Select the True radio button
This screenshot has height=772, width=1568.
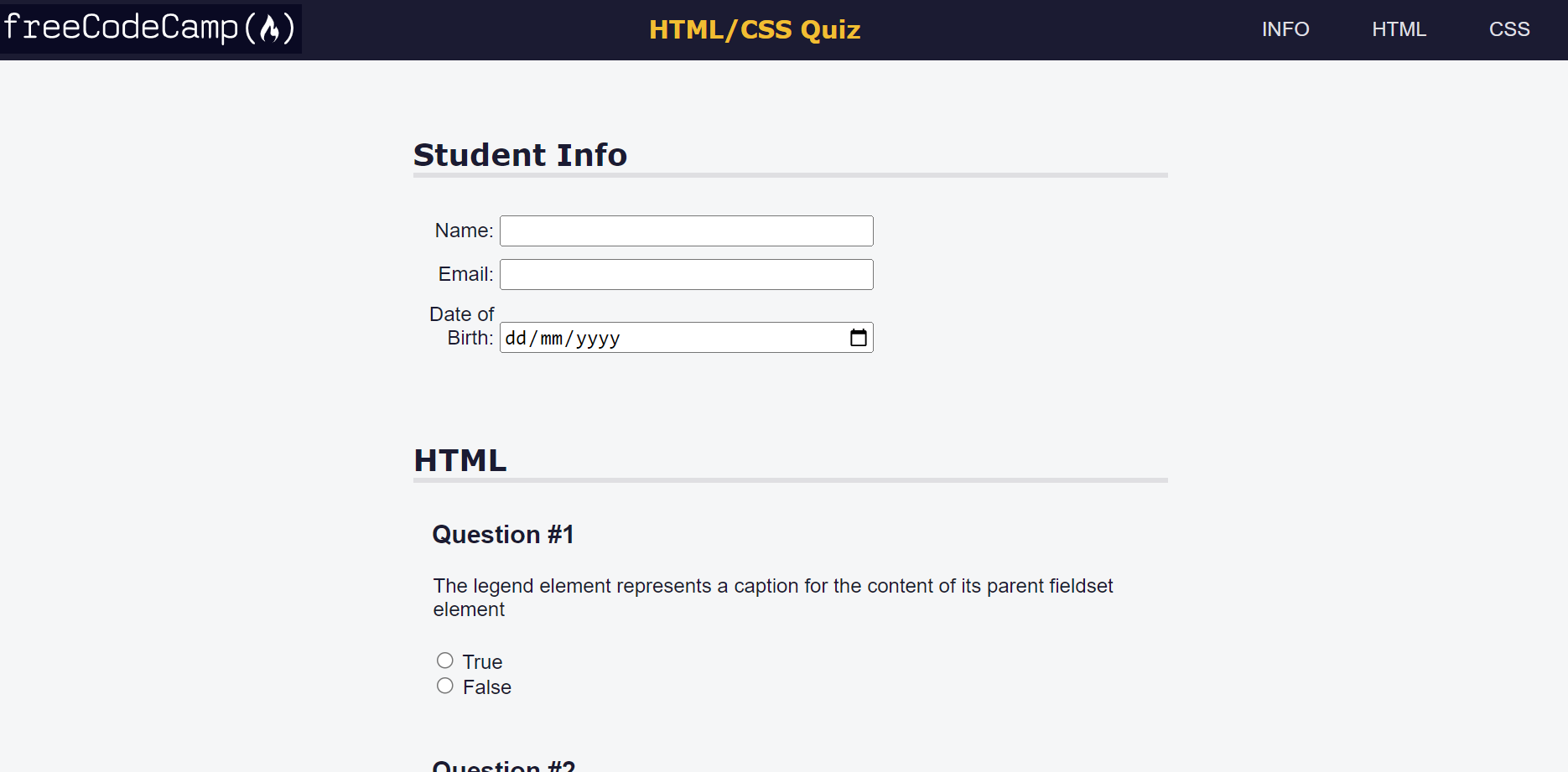445,661
